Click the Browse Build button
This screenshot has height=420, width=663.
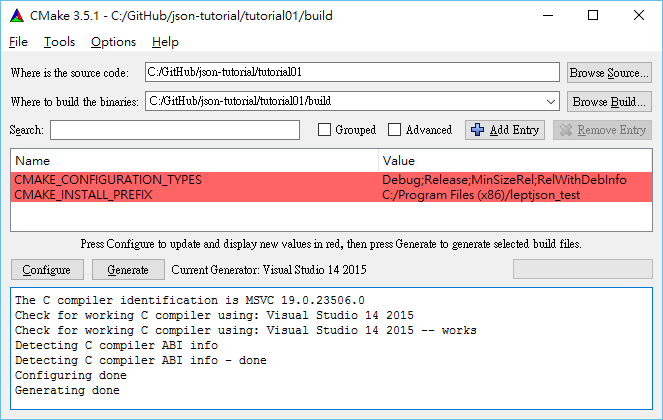[x=609, y=101]
